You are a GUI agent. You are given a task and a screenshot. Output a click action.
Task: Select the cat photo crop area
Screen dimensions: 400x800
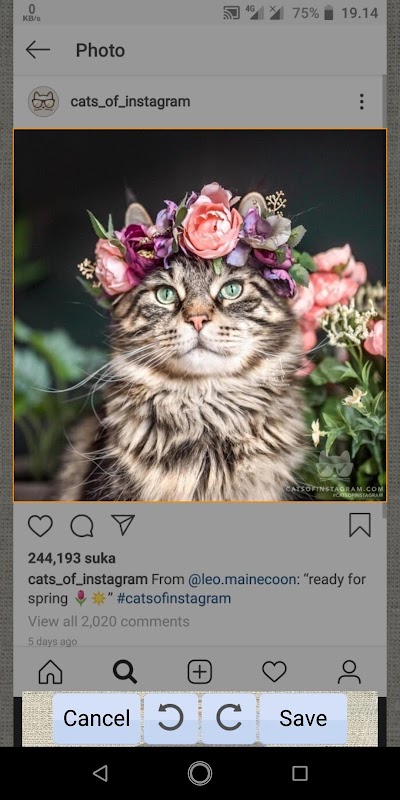[x=200, y=315]
